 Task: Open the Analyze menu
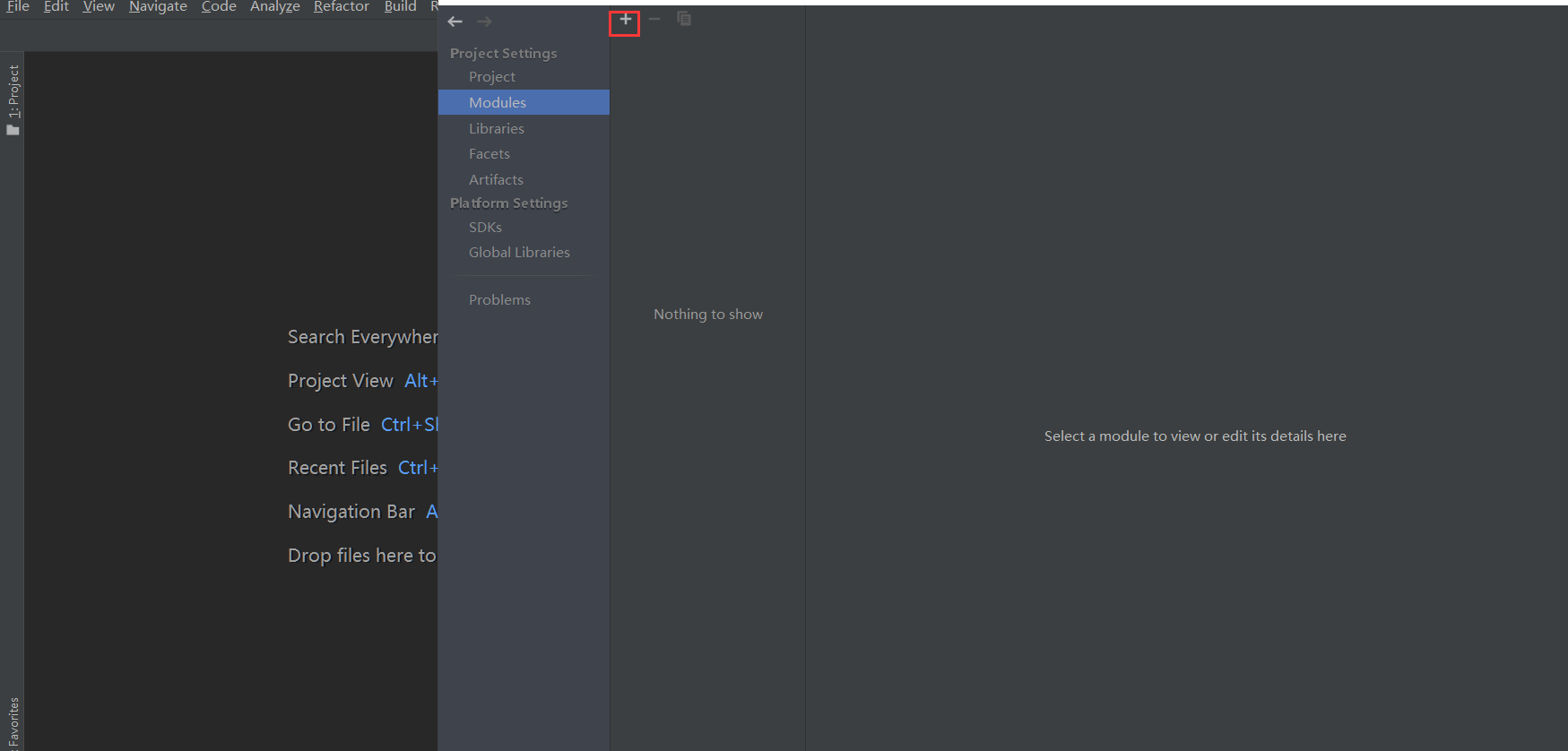(275, 7)
